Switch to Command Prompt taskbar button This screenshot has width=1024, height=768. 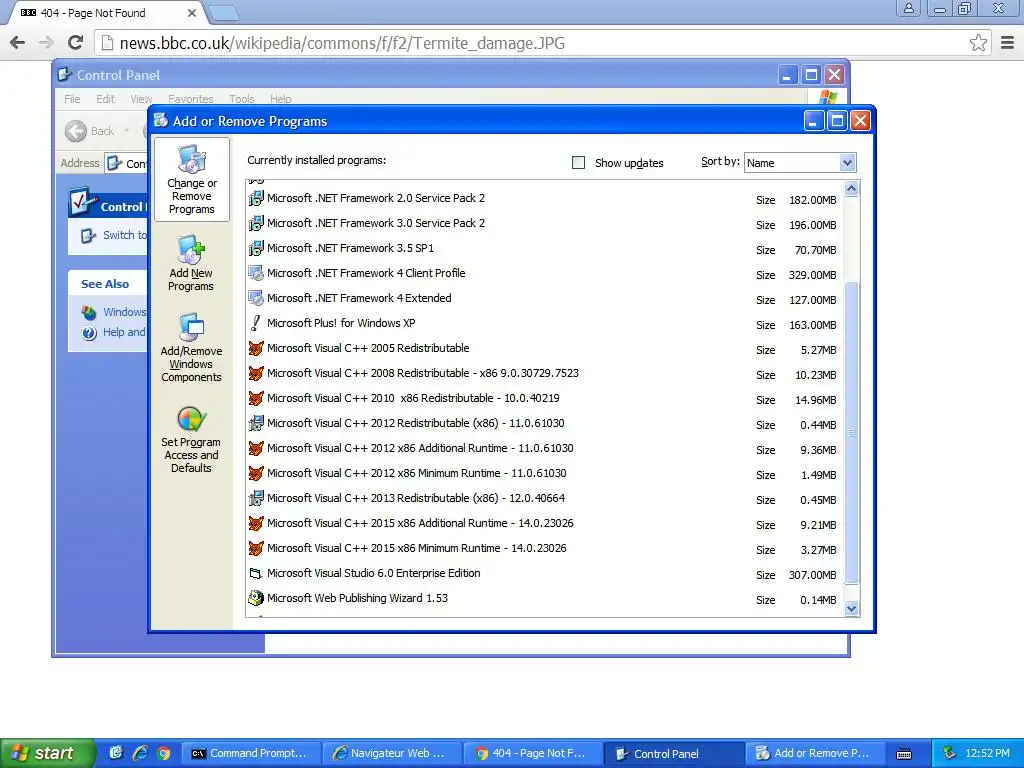[x=251, y=753]
